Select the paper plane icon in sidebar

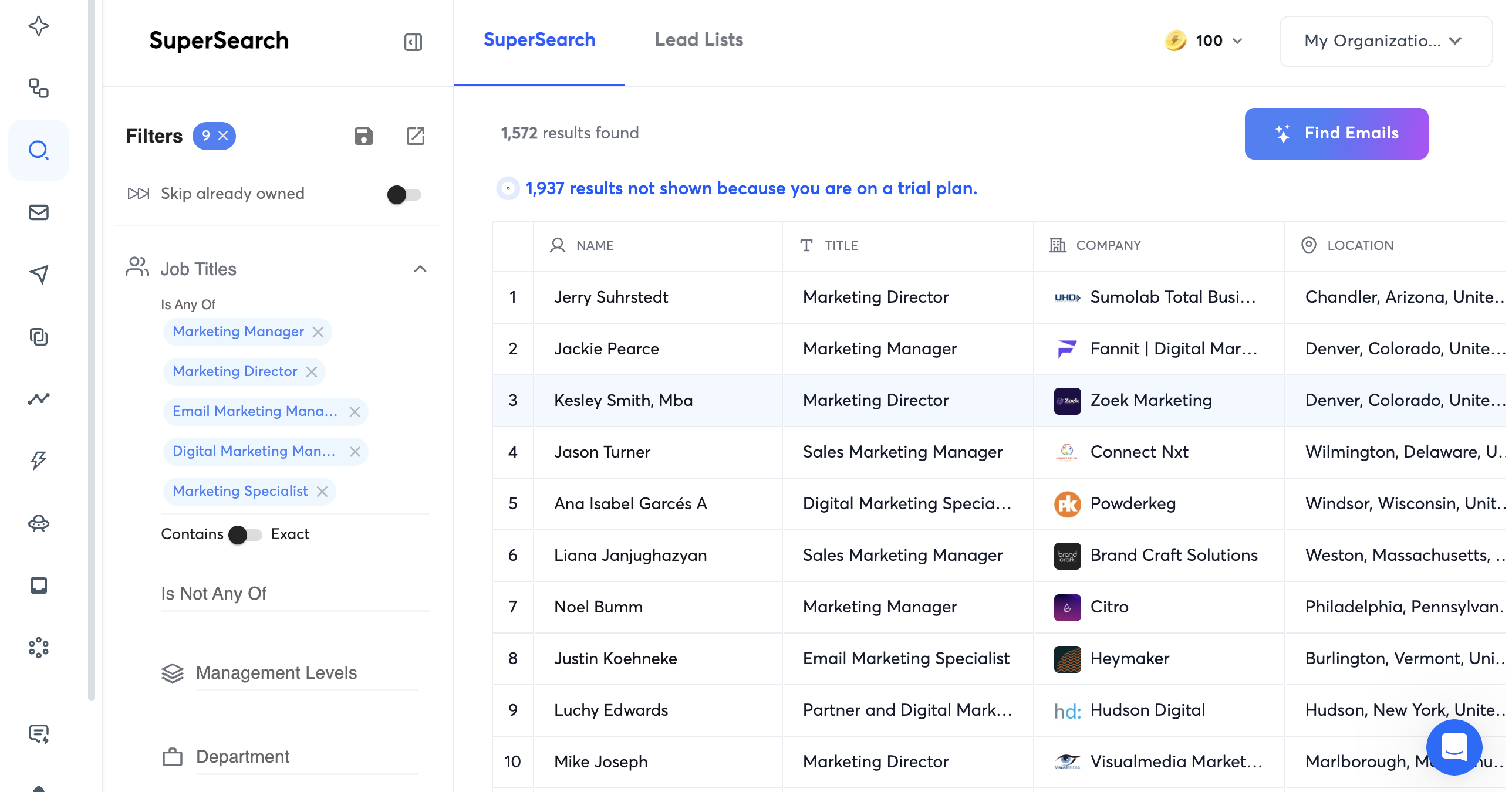pos(39,275)
